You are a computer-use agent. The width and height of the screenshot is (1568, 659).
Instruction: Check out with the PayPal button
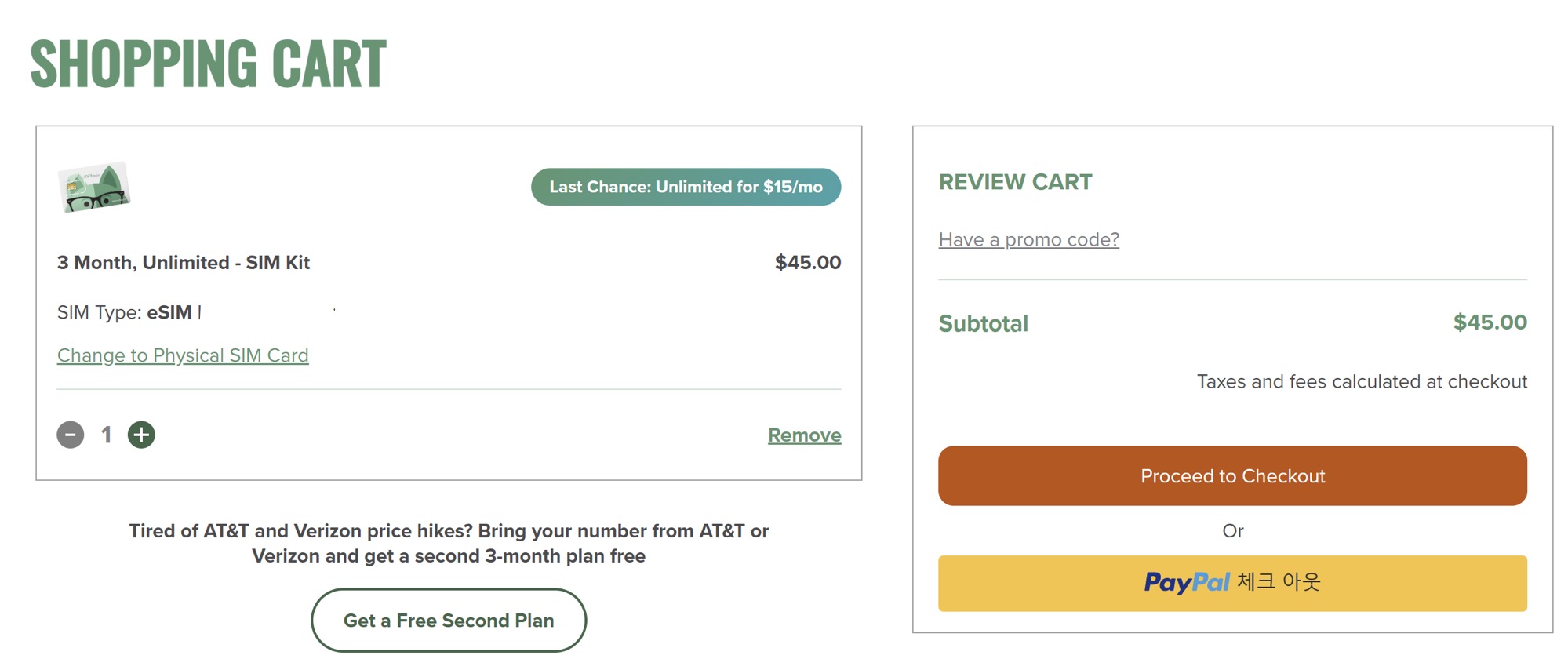1232,584
